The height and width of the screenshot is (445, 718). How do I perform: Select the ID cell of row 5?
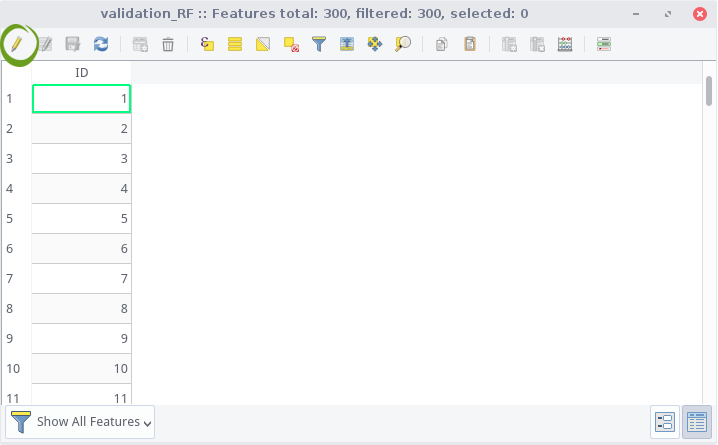(82, 218)
